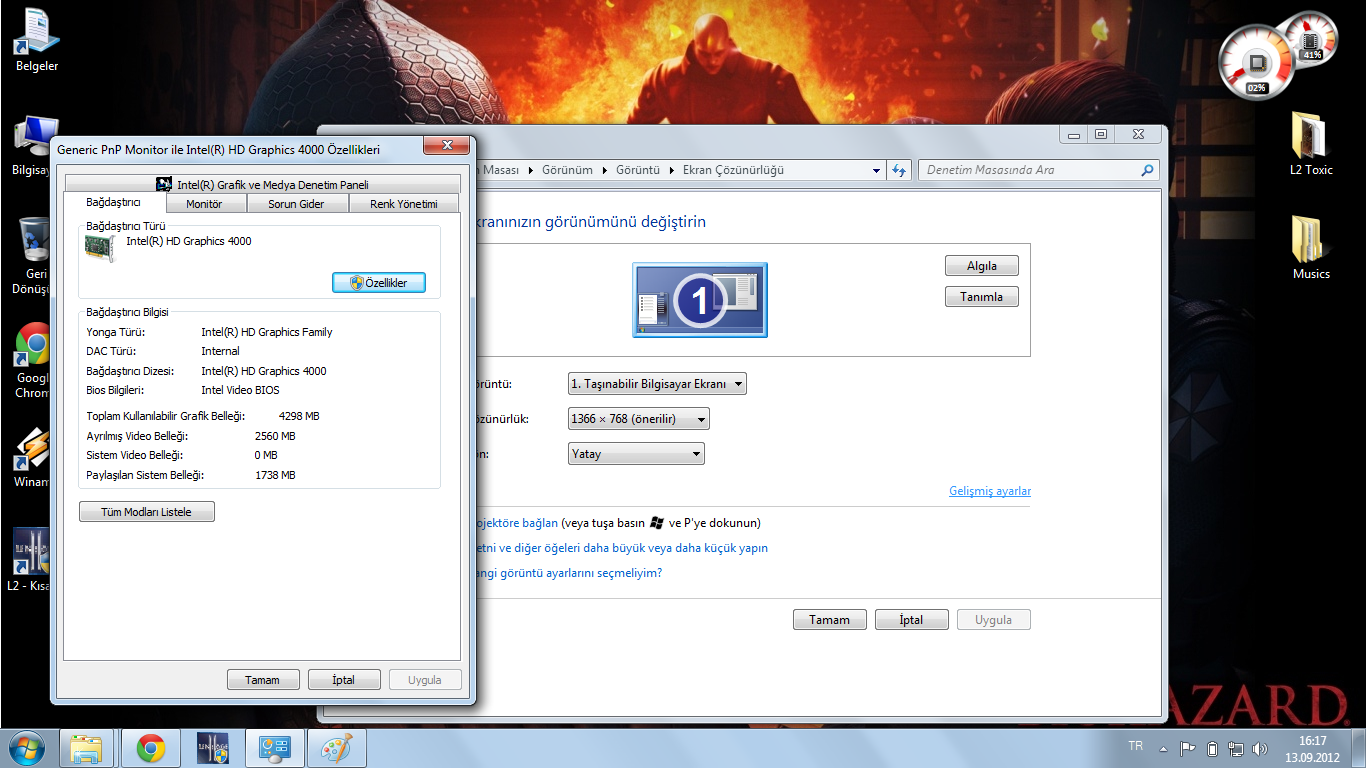Click the Intel(R) HD Graphics Family chip type
Viewport: 1366px width, 768px height.
tap(267, 332)
